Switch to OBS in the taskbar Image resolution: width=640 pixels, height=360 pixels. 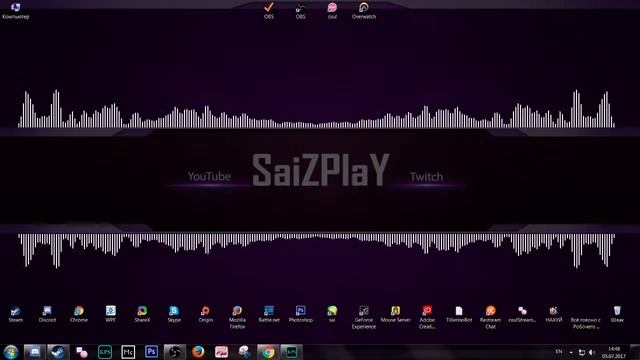tap(175, 352)
